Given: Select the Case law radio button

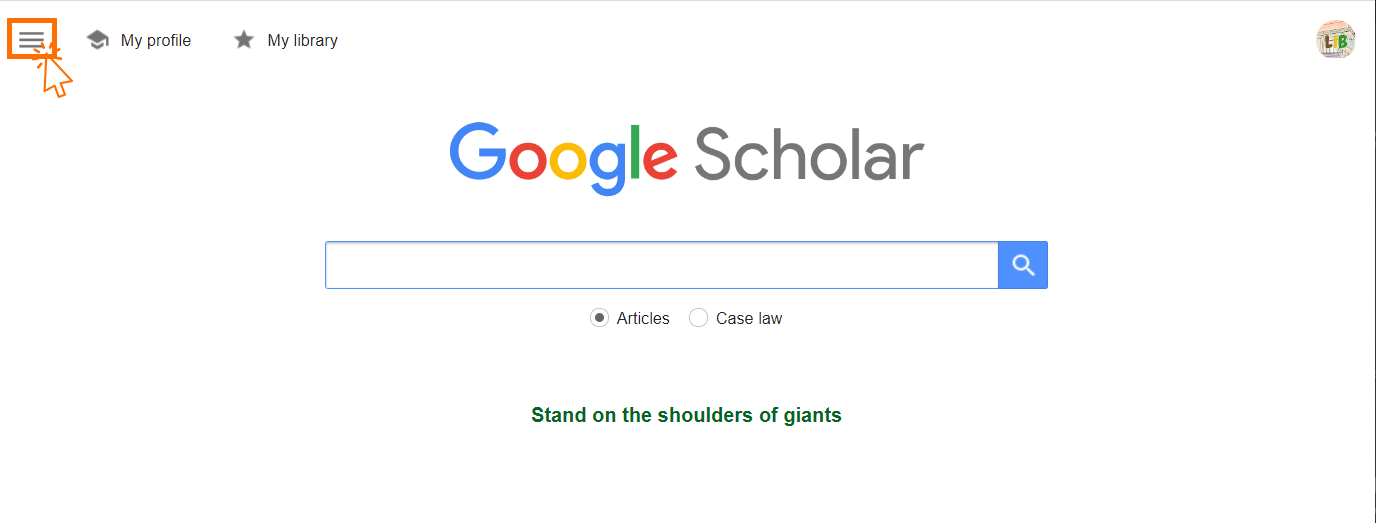Looking at the screenshot, I should [699, 318].
